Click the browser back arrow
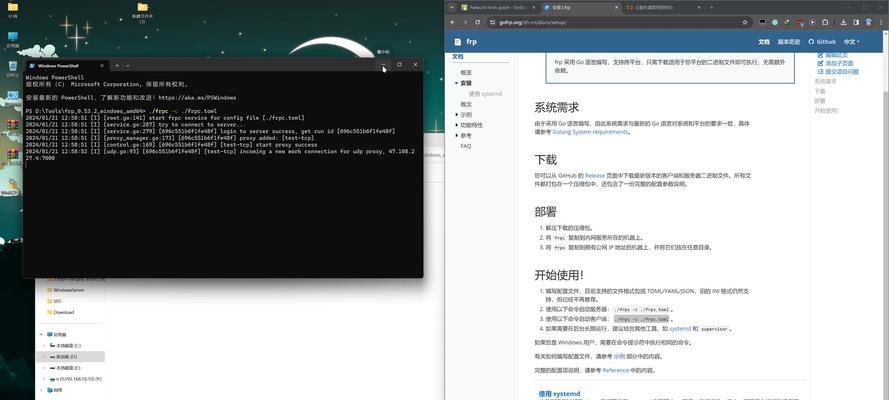This screenshot has width=889, height=400. [452, 22]
